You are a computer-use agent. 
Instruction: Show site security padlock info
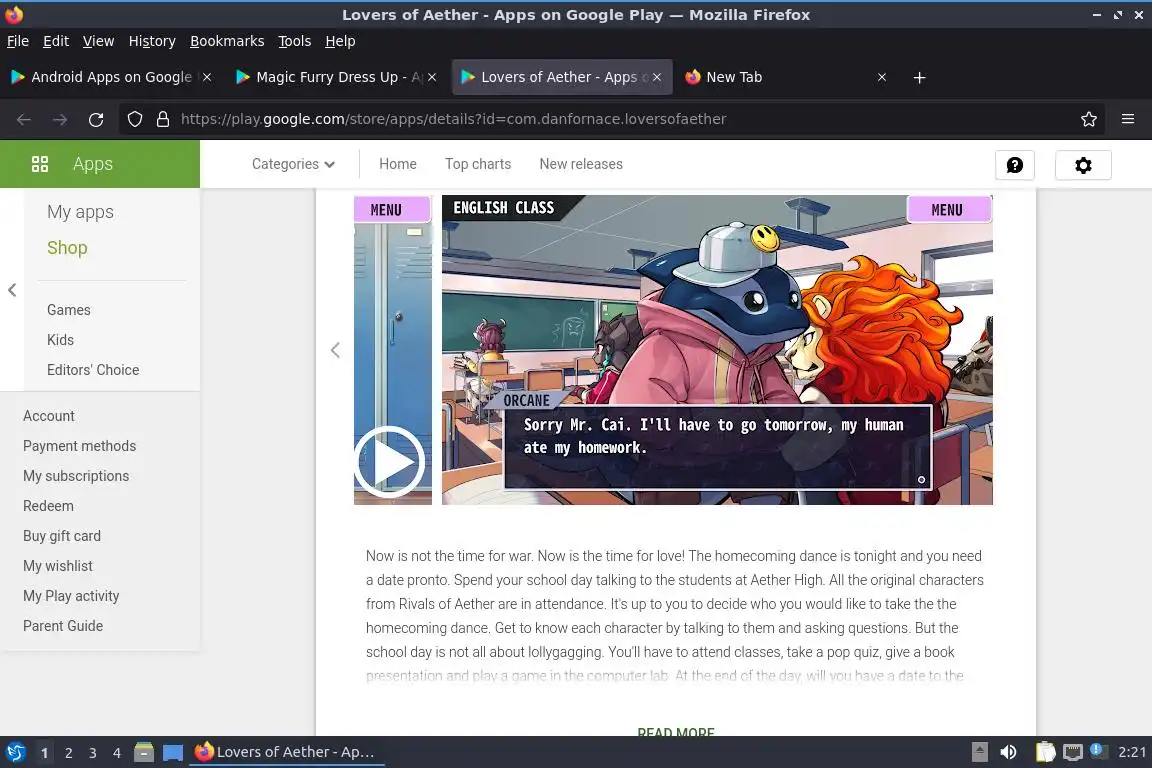tap(163, 119)
